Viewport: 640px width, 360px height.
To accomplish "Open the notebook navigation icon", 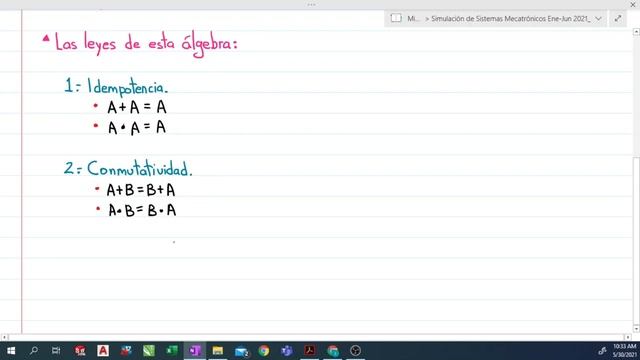I will tap(396, 18).
